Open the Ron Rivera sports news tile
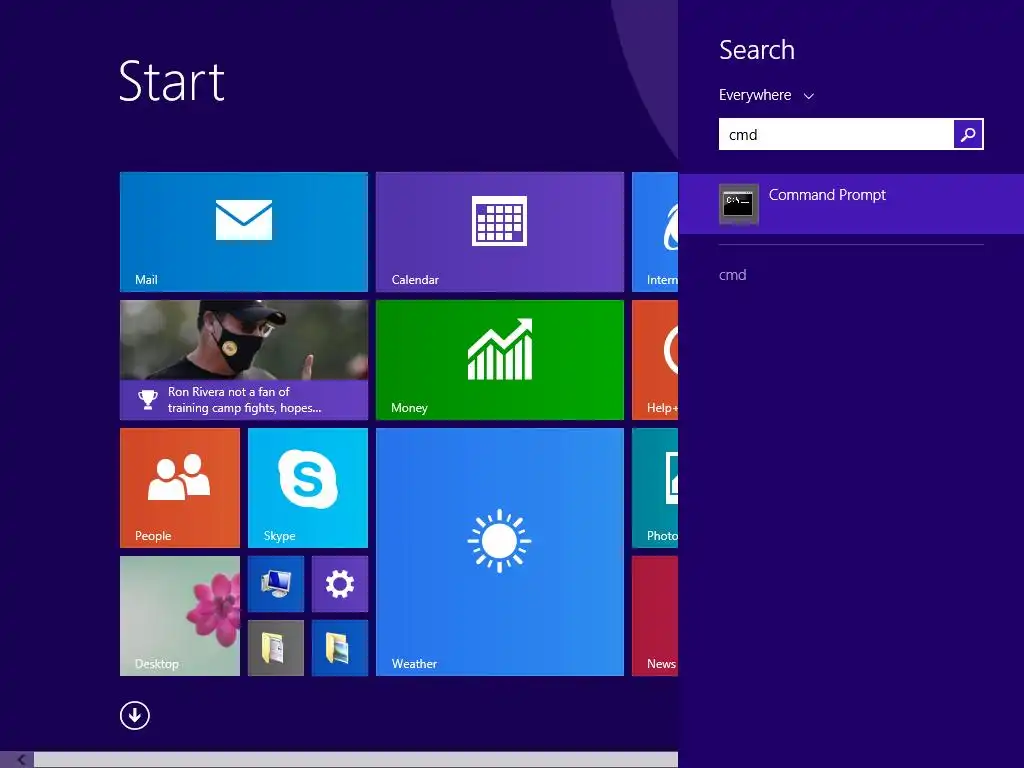This screenshot has width=1024, height=768. (x=244, y=360)
